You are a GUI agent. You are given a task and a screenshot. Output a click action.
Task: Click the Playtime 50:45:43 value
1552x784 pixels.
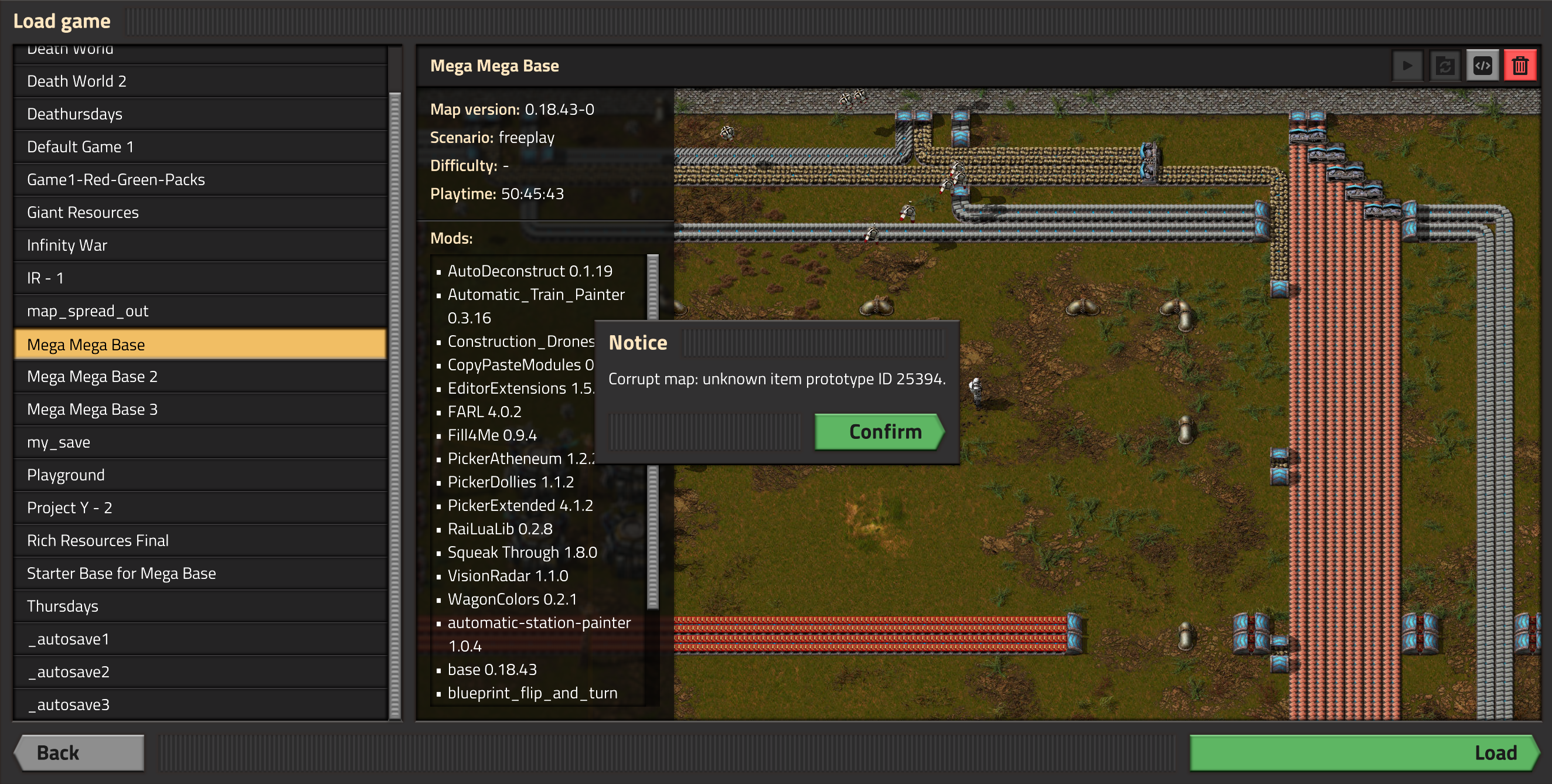(532, 194)
